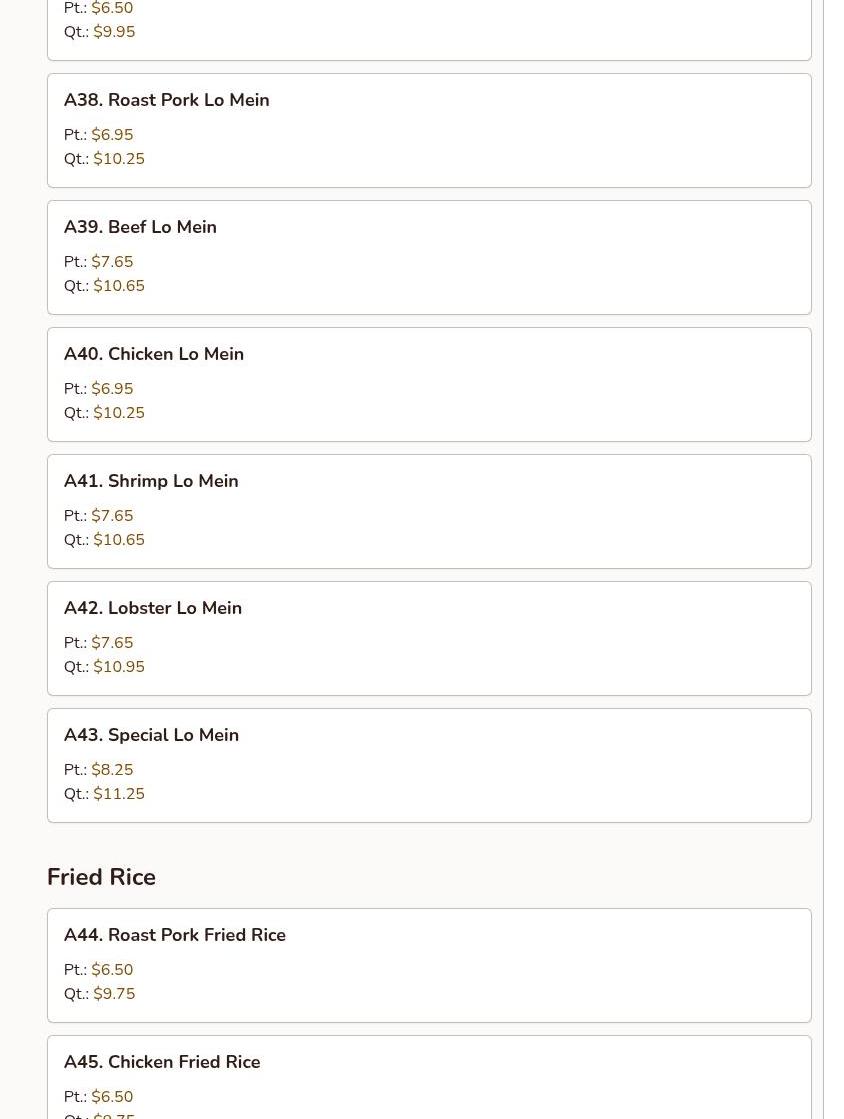Click the A43. Special Lo Mein title
844x1119 pixels.
pos(151,735)
